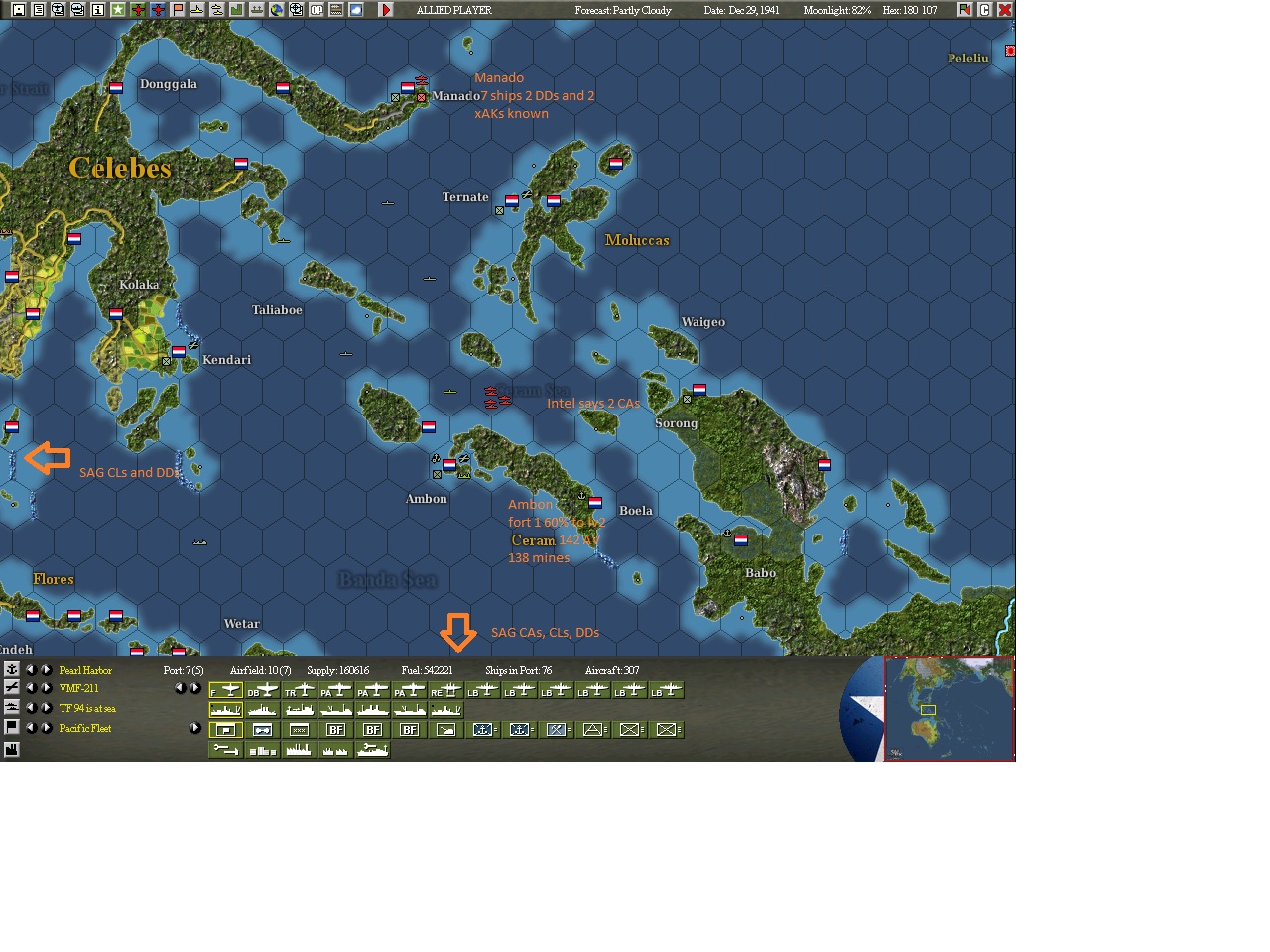Select the 'xxx' corps land unit icon
This screenshot has width=1270, height=952.
click(x=300, y=730)
